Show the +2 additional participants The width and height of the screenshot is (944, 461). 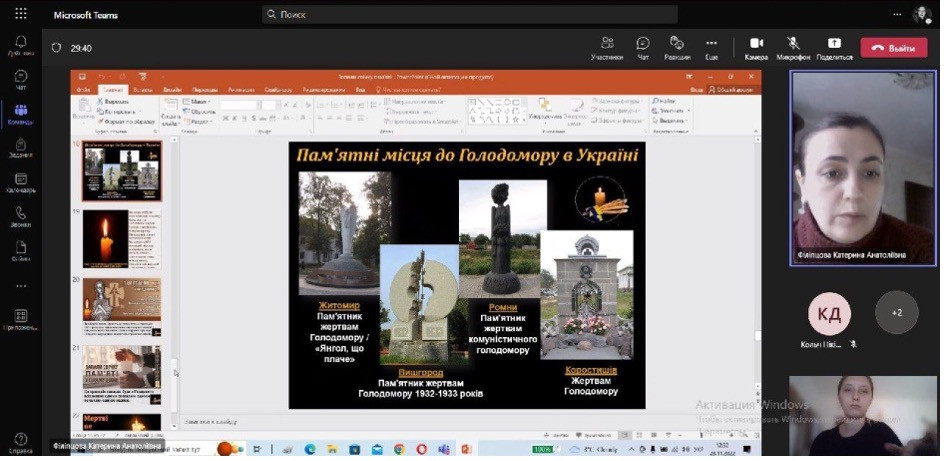click(896, 313)
